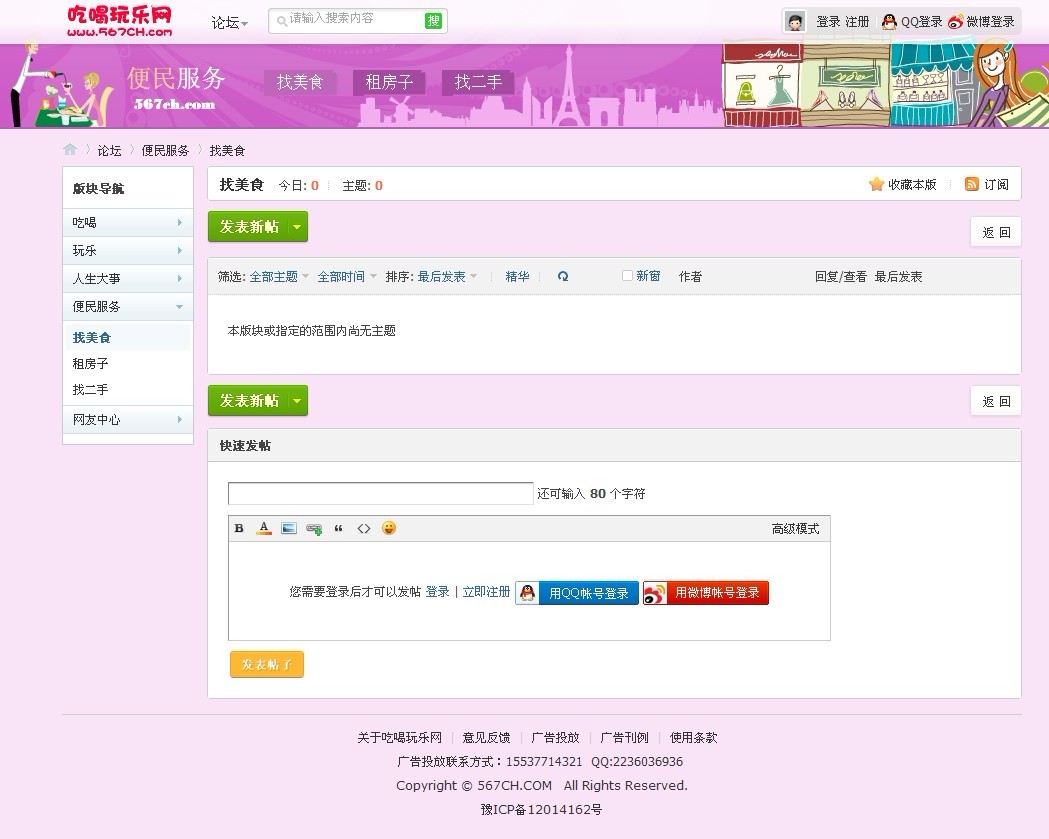The image size is (1049, 839).
Task: Click the RSS subscribe icon
Action: (971, 184)
